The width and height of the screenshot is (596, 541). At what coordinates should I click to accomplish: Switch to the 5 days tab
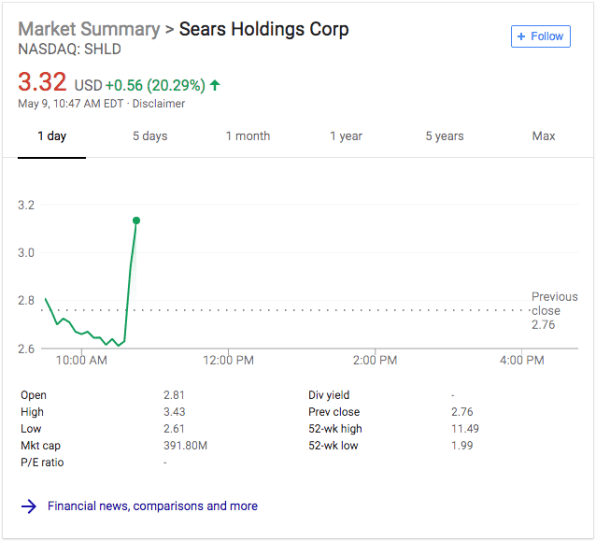pyautogui.click(x=150, y=136)
